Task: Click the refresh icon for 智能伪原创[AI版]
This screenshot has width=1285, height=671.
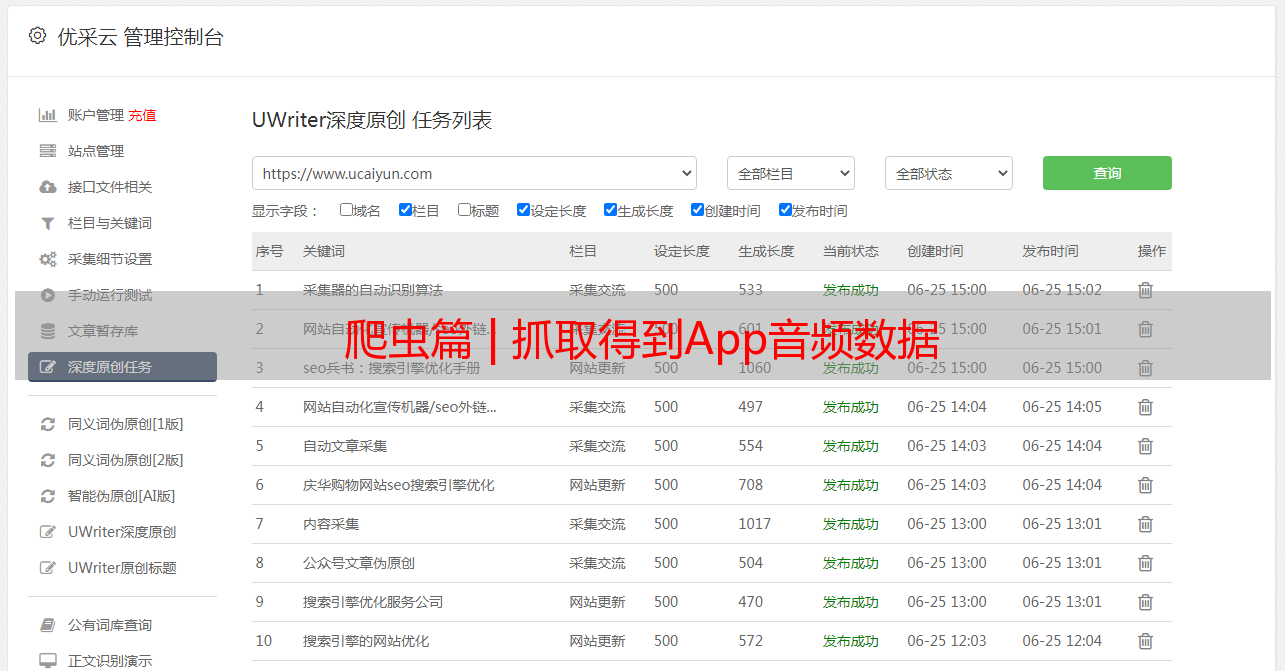Action: click(x=47, y=496)
